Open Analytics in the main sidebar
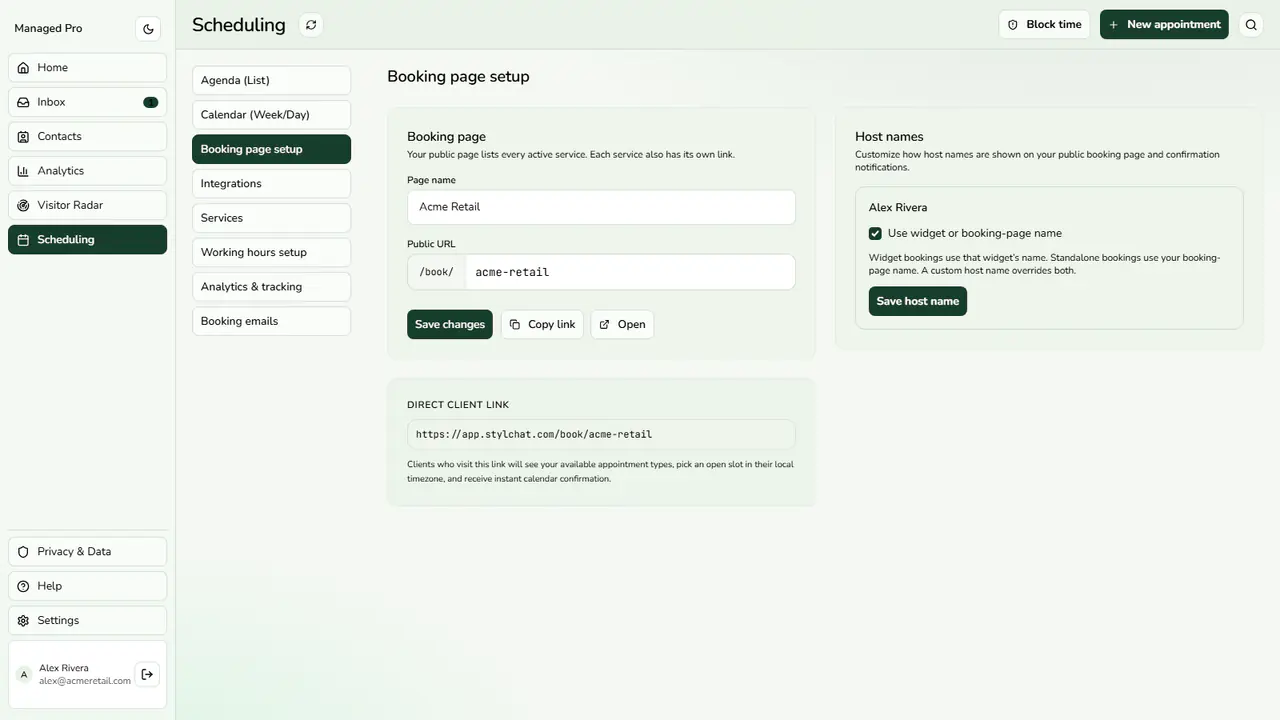1280x720 pixels. click(x=88, y=171)
